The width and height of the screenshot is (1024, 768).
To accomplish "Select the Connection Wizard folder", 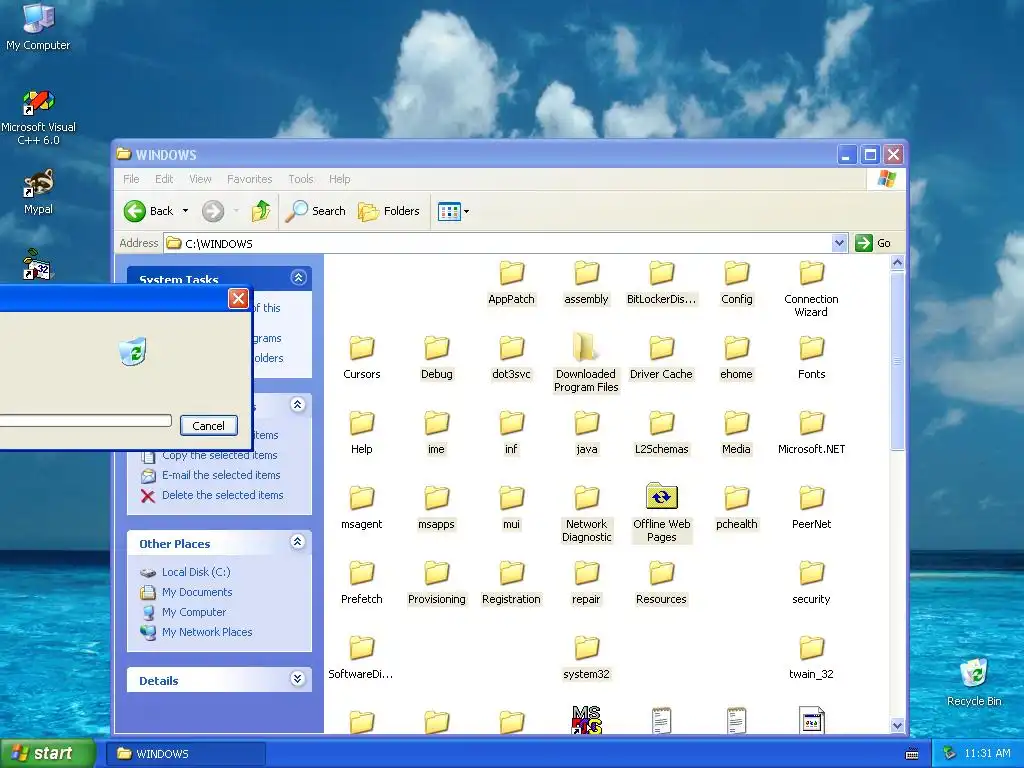I will (x=811, y=289).
